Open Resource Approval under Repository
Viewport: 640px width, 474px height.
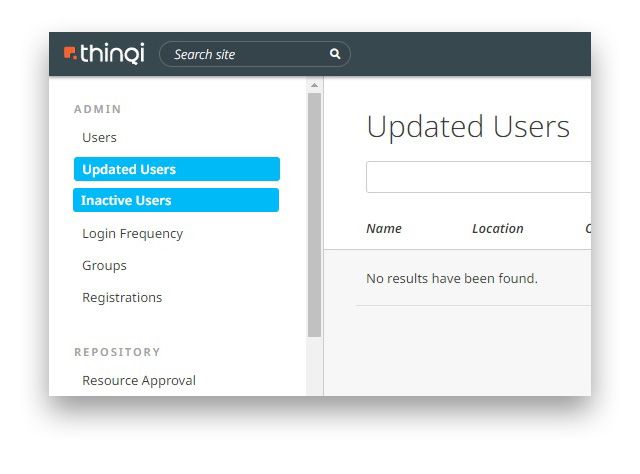pyautogui.click(x=139, y=381)
